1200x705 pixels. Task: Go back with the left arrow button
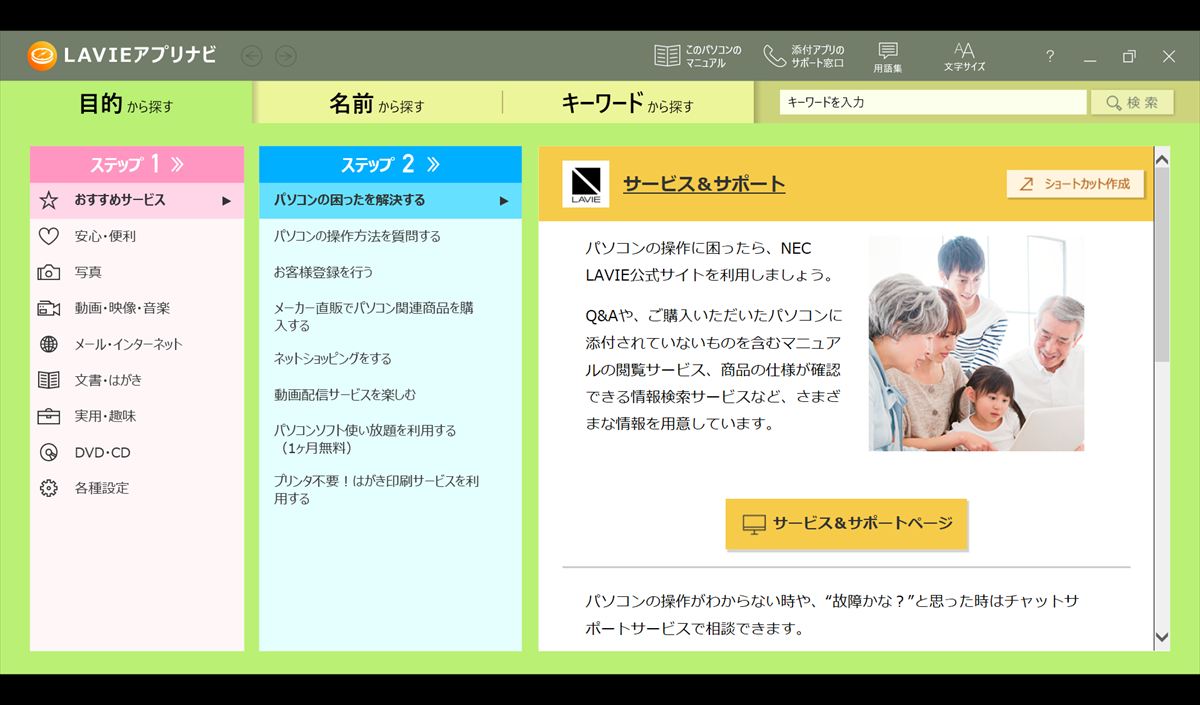point(252,56)
